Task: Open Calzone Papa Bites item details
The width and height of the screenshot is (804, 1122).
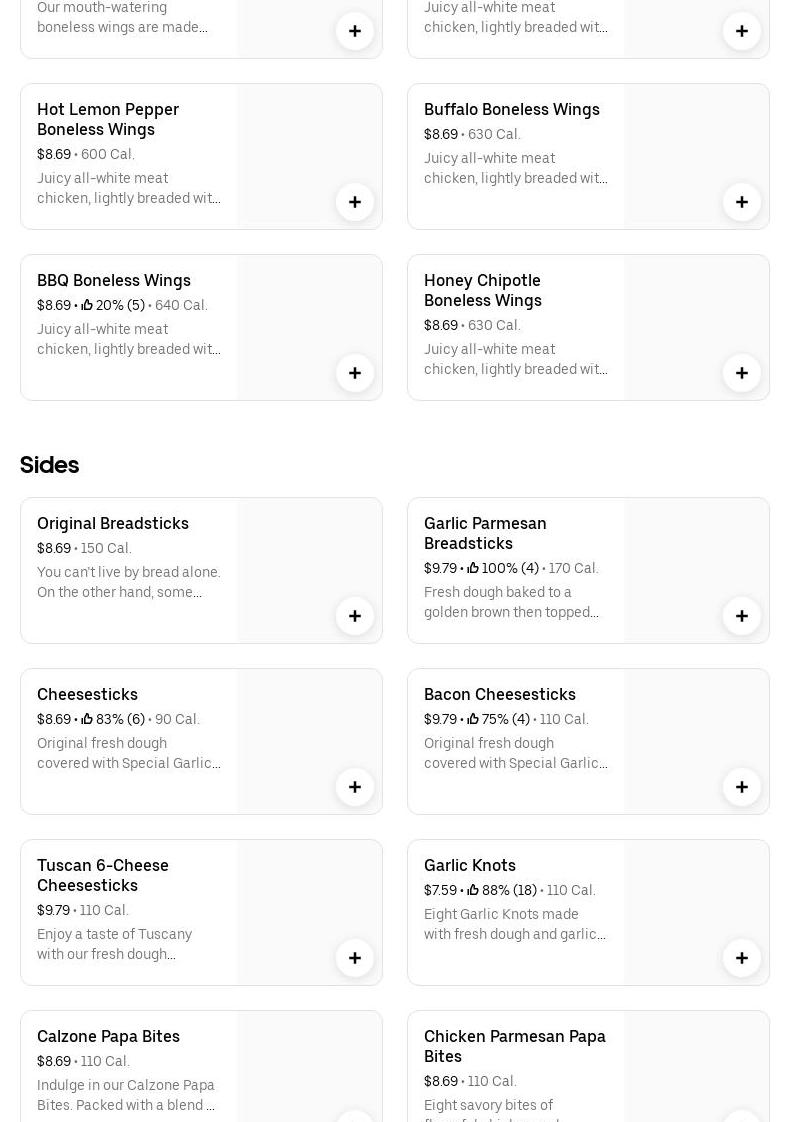Action: [108, 1036]
